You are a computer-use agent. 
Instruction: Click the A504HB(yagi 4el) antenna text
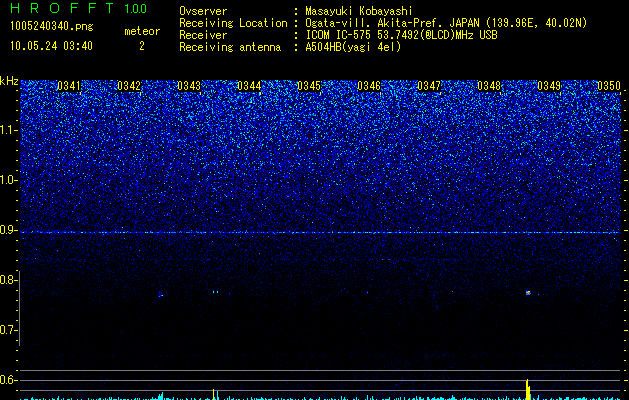[353, 47]
